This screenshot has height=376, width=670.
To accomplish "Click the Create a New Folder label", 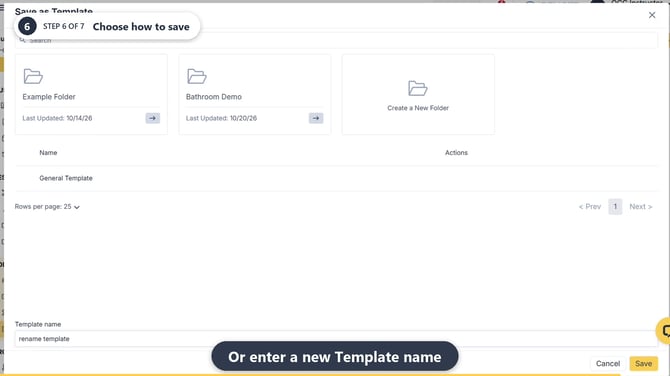I will [418, 108].
